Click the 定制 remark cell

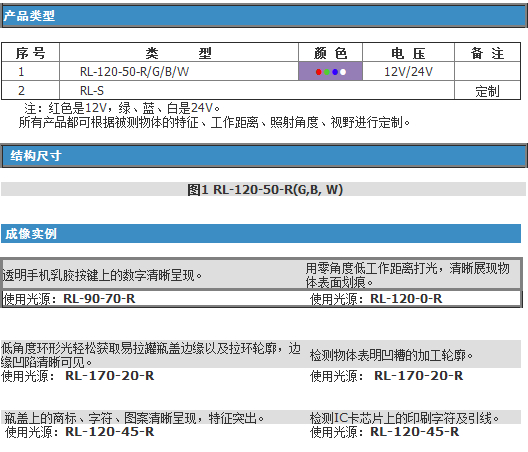tap(487, 91)
